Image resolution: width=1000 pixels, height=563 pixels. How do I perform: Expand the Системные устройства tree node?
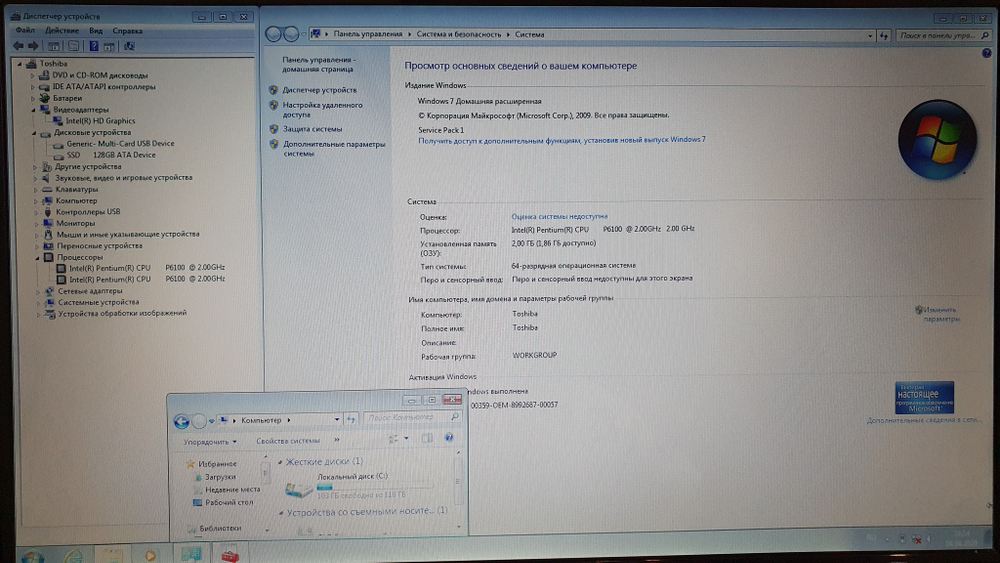point(38,303)
